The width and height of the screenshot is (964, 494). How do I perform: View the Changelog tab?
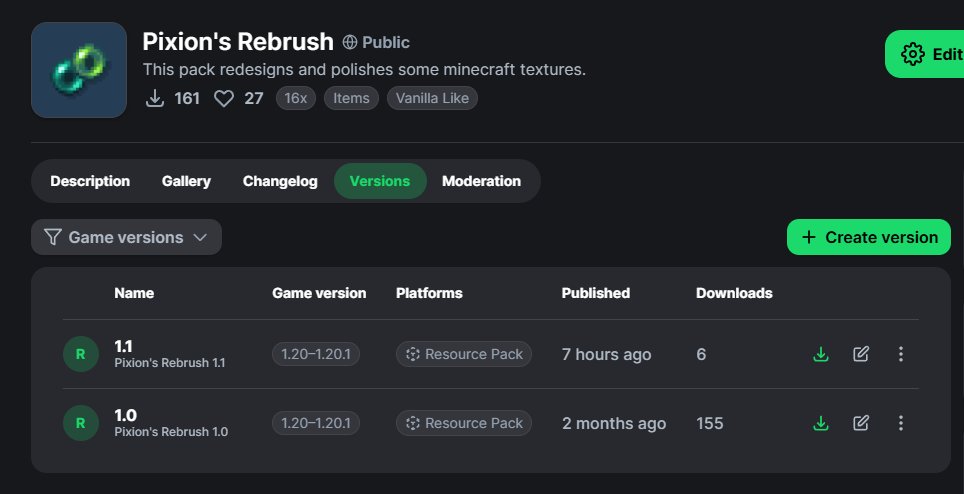point(280,181)
